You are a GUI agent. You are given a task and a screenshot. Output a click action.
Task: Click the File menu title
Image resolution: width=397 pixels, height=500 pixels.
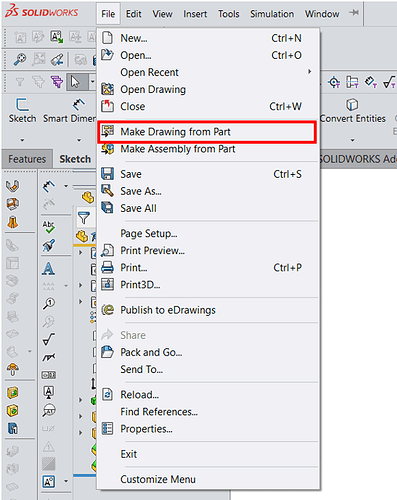(x=108, y=14)
